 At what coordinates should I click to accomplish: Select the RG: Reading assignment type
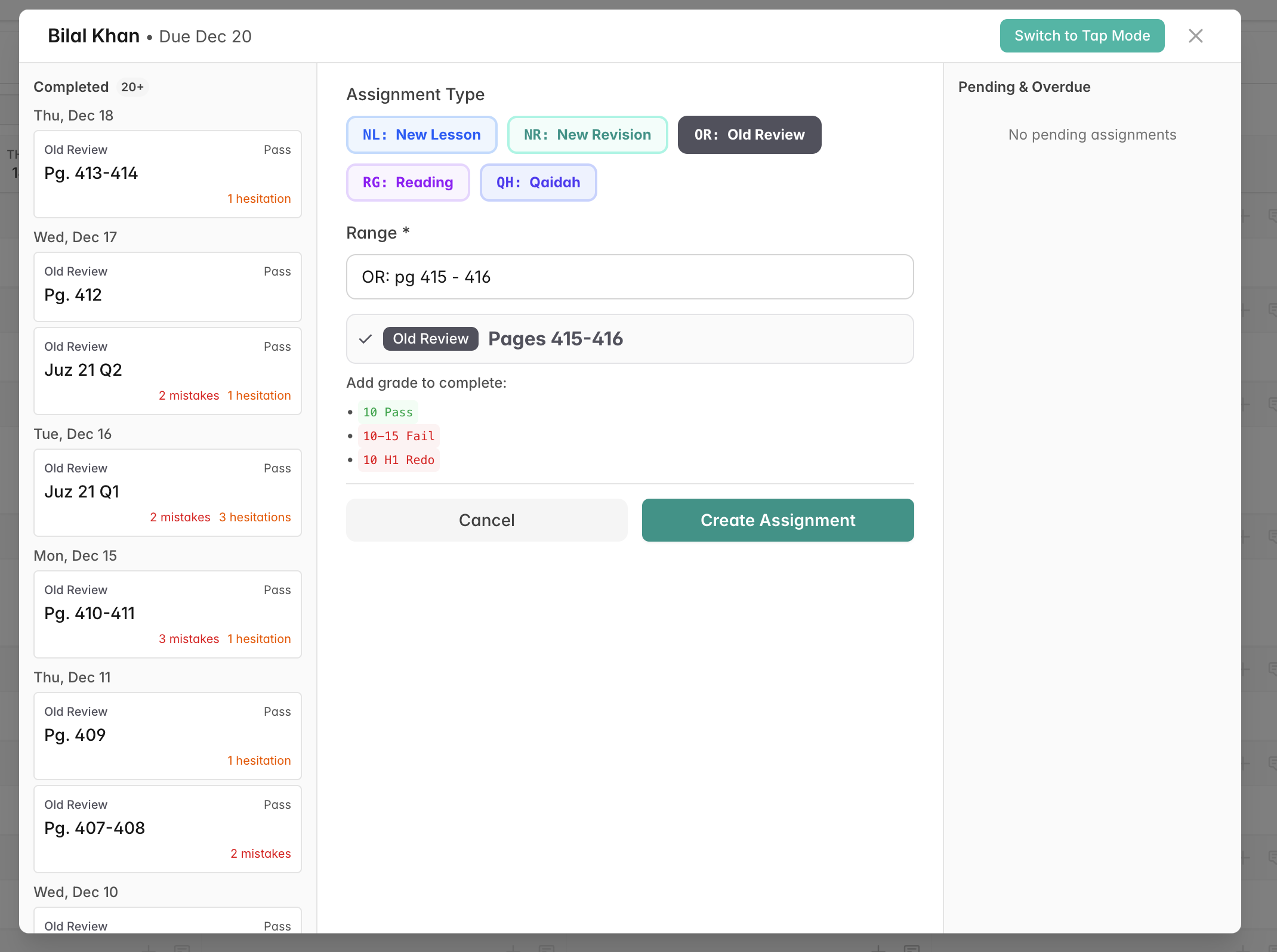point(408,183)
